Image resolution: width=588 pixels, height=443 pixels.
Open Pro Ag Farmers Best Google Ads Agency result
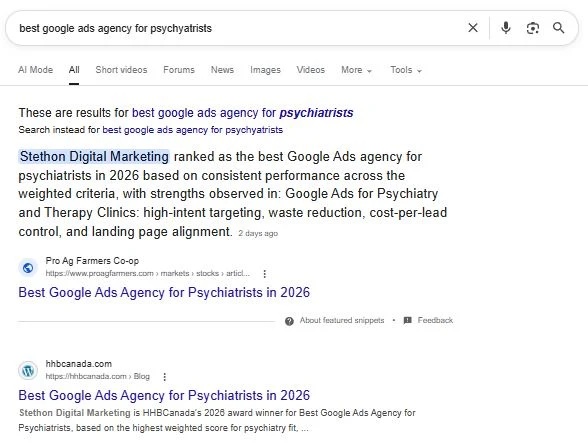pos(164,292)
